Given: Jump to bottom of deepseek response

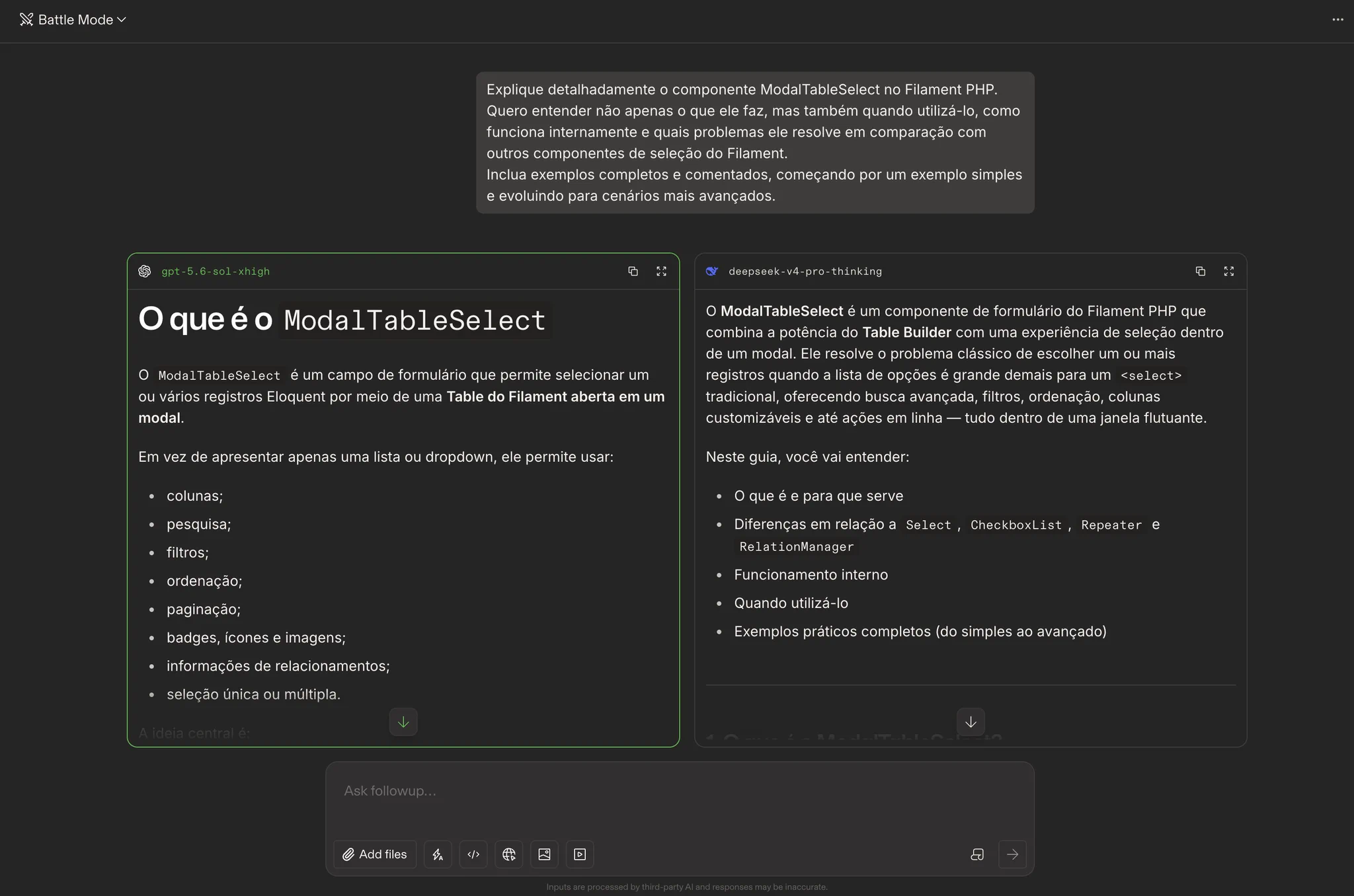Looking at the screenshot, I should point(971,722).
